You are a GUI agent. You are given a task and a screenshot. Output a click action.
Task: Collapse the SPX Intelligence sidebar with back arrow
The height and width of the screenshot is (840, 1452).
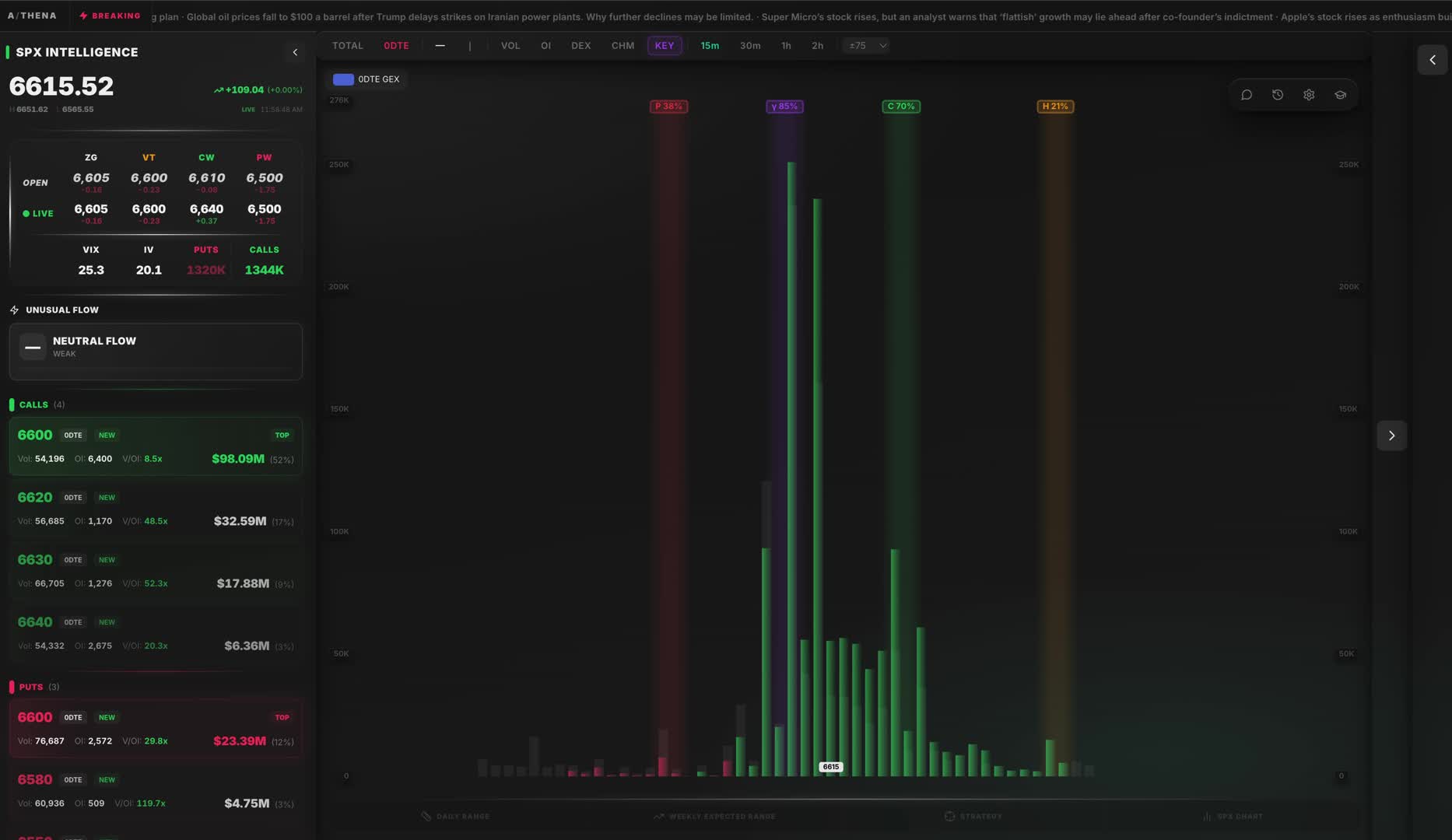(x=294, y=52)
